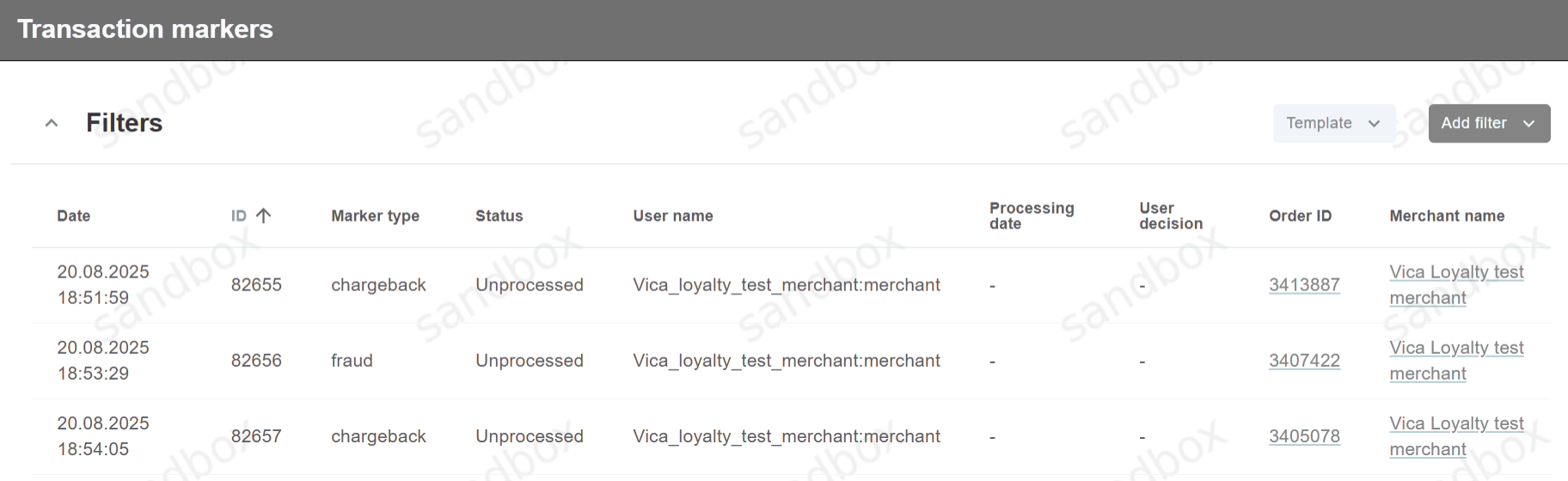Click the ID sort arrow icon
The image size is (1568, 481).
[264, 216]
